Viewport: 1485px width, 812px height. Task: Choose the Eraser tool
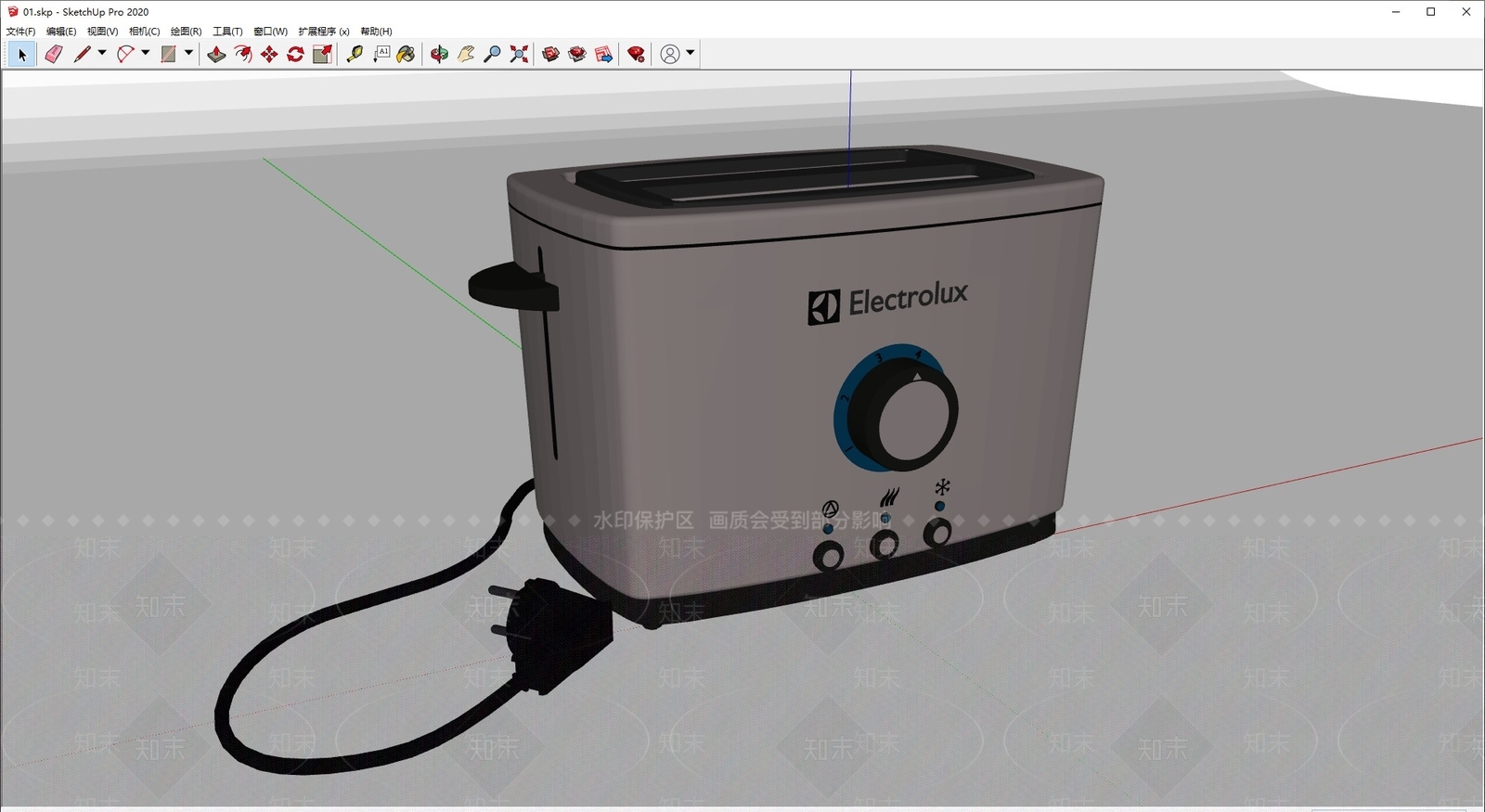click(54, 55)
